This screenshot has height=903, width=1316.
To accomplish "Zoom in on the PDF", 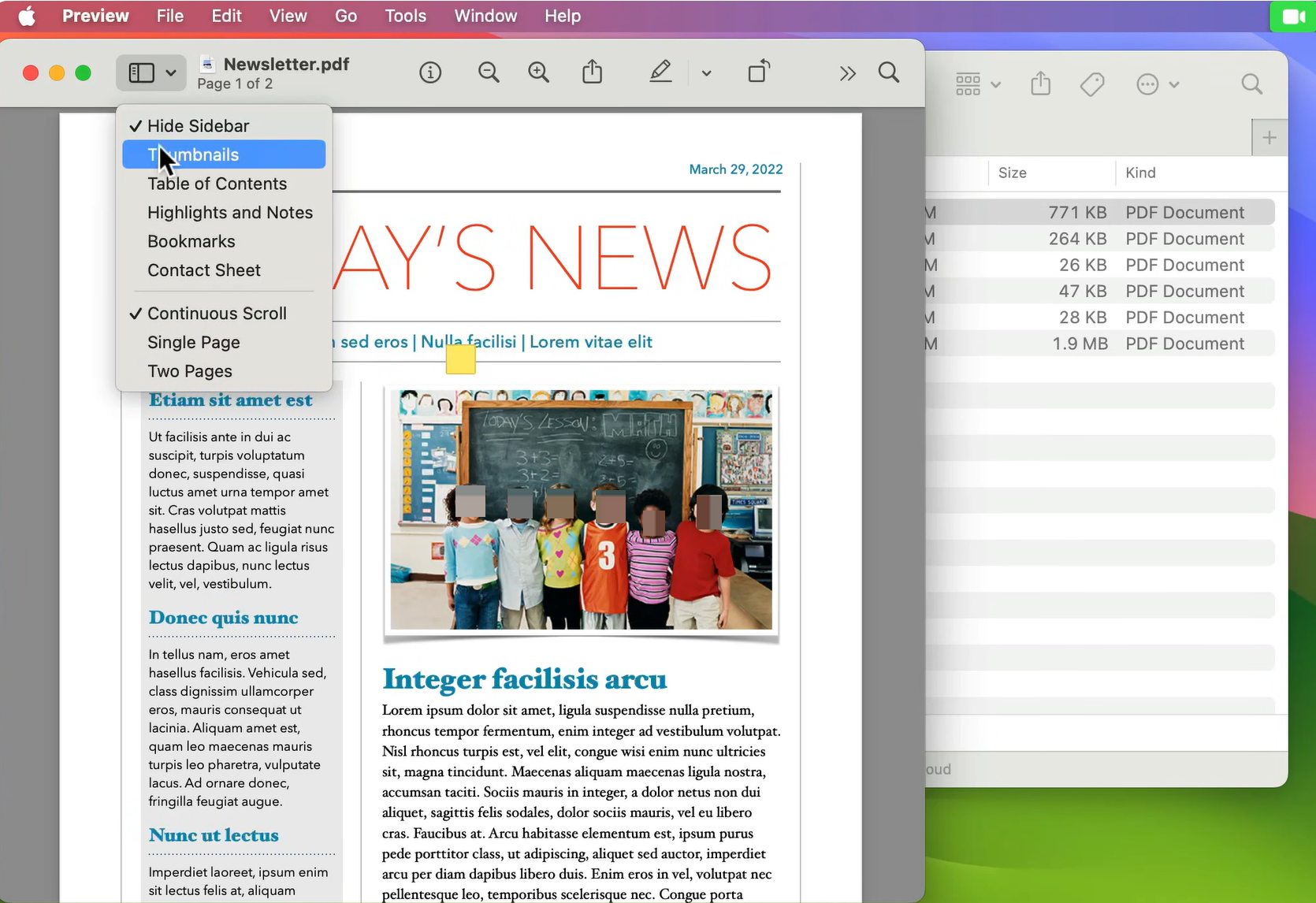I will [539, 73].
